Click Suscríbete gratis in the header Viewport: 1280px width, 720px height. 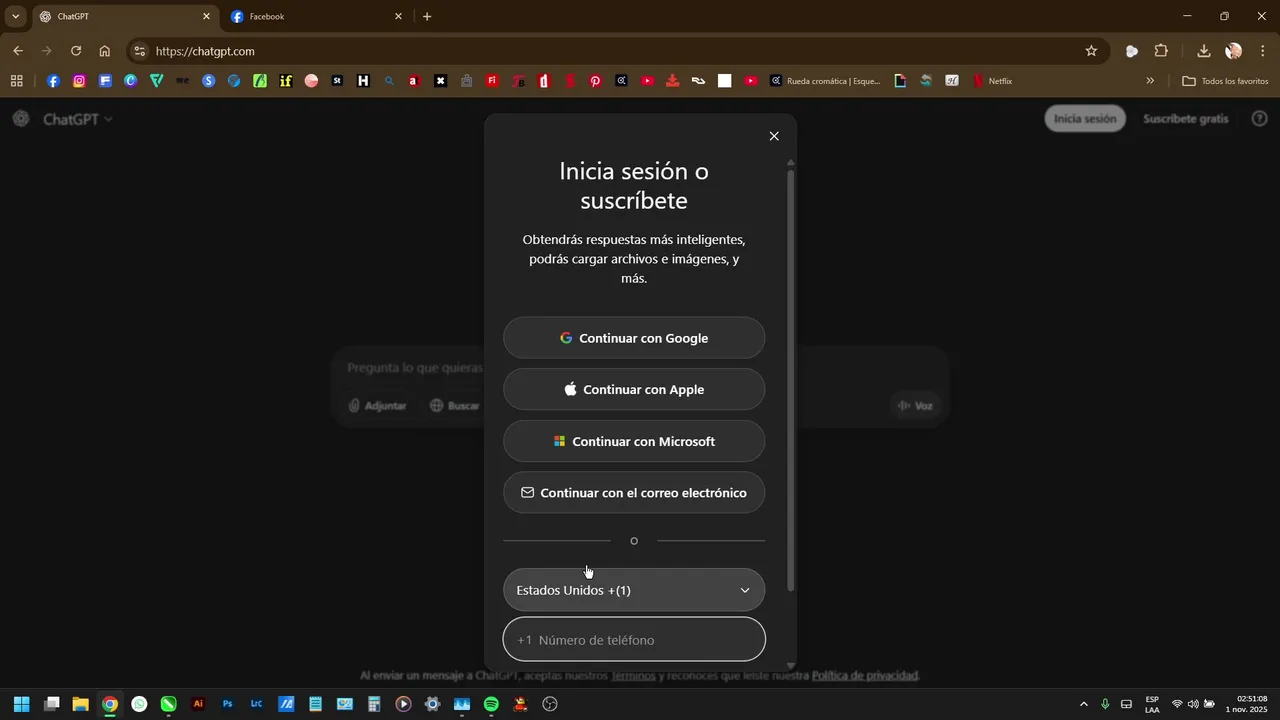[1186, 118]
